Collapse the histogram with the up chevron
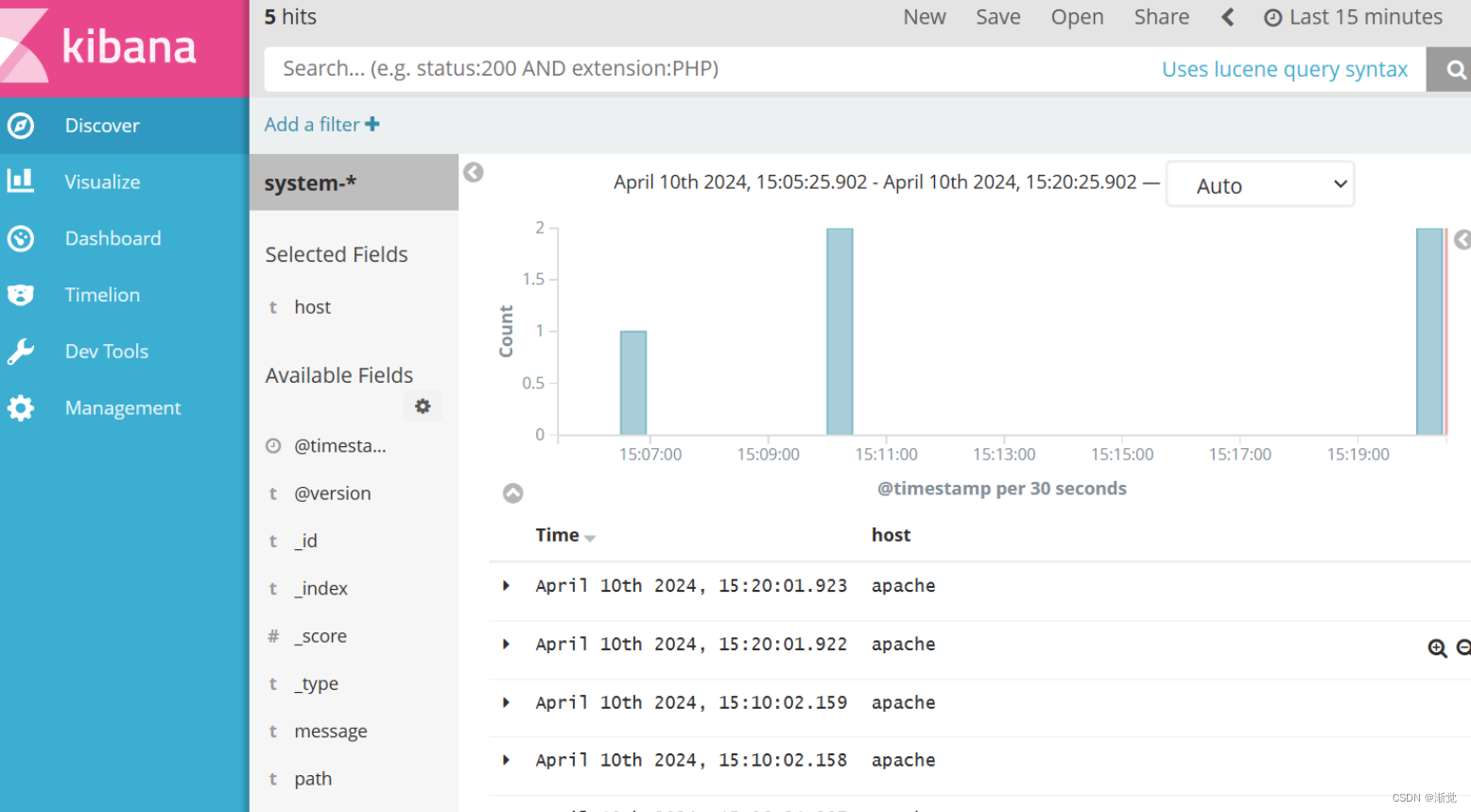The width and height of the screenshot is (1471, 812). pyautogui.click(x=512, y=493)
